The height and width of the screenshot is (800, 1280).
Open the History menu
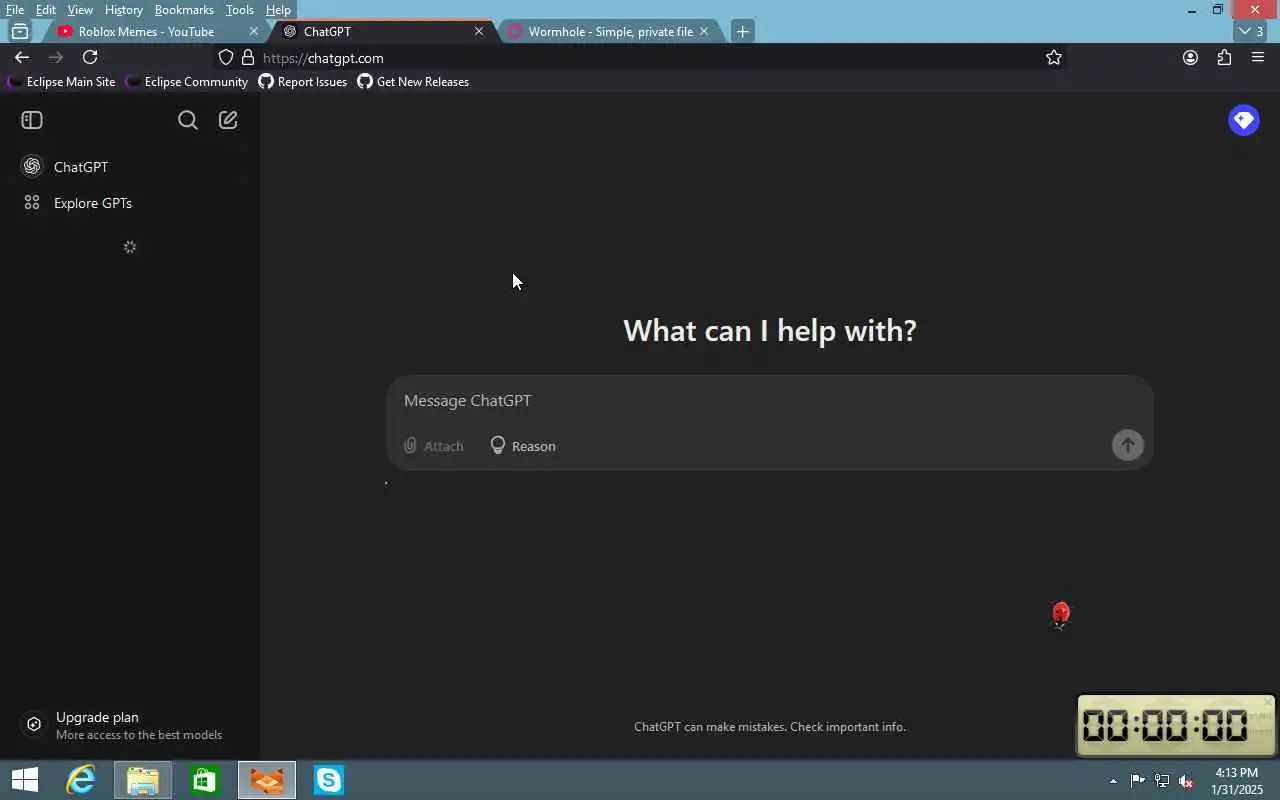pyautogui.click(x=123, y=10)
